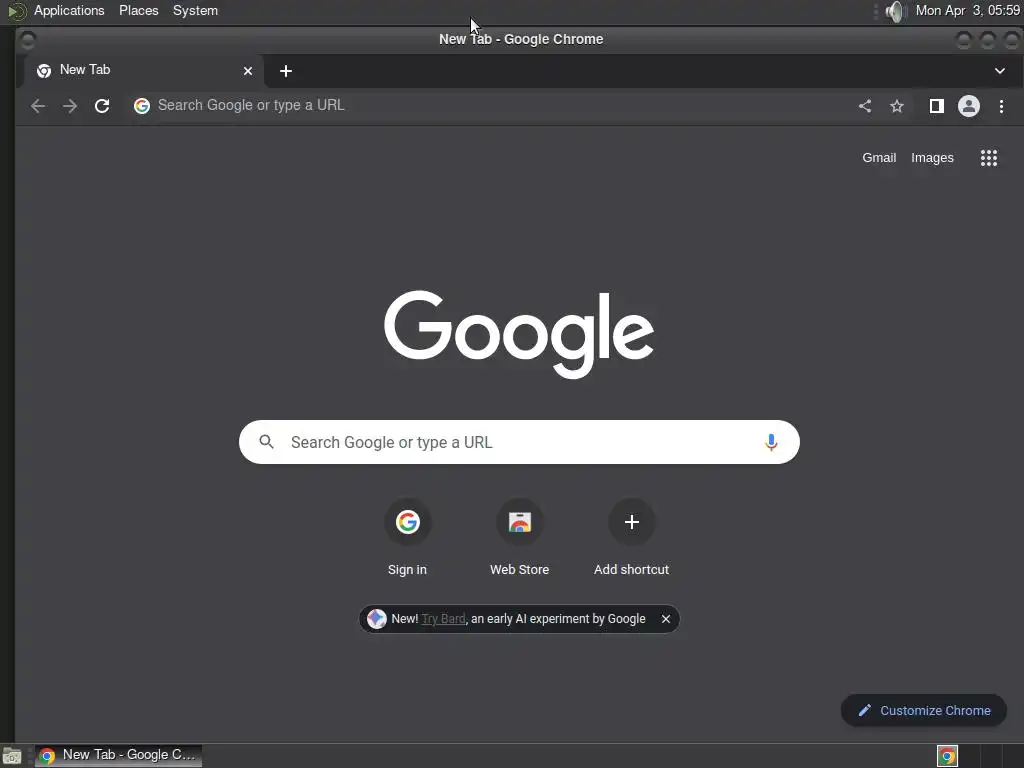Select Chrome window in the taskbar

coord(118,756)
